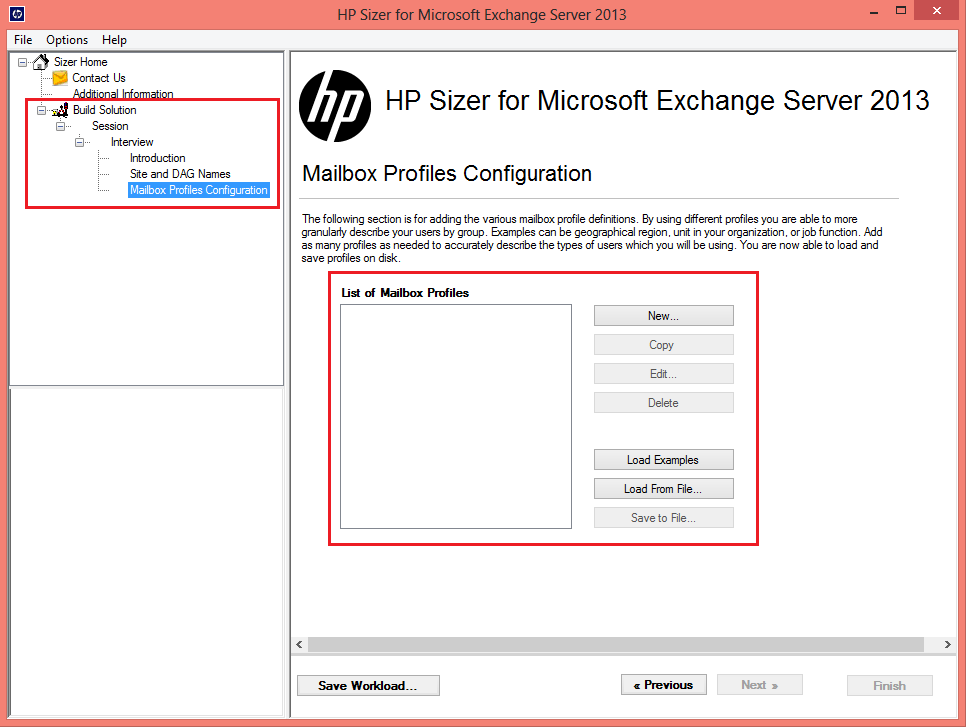Click the Edit... profile button
The height and width of the screenshot is (727, 966).
click(x=664, y=373)
